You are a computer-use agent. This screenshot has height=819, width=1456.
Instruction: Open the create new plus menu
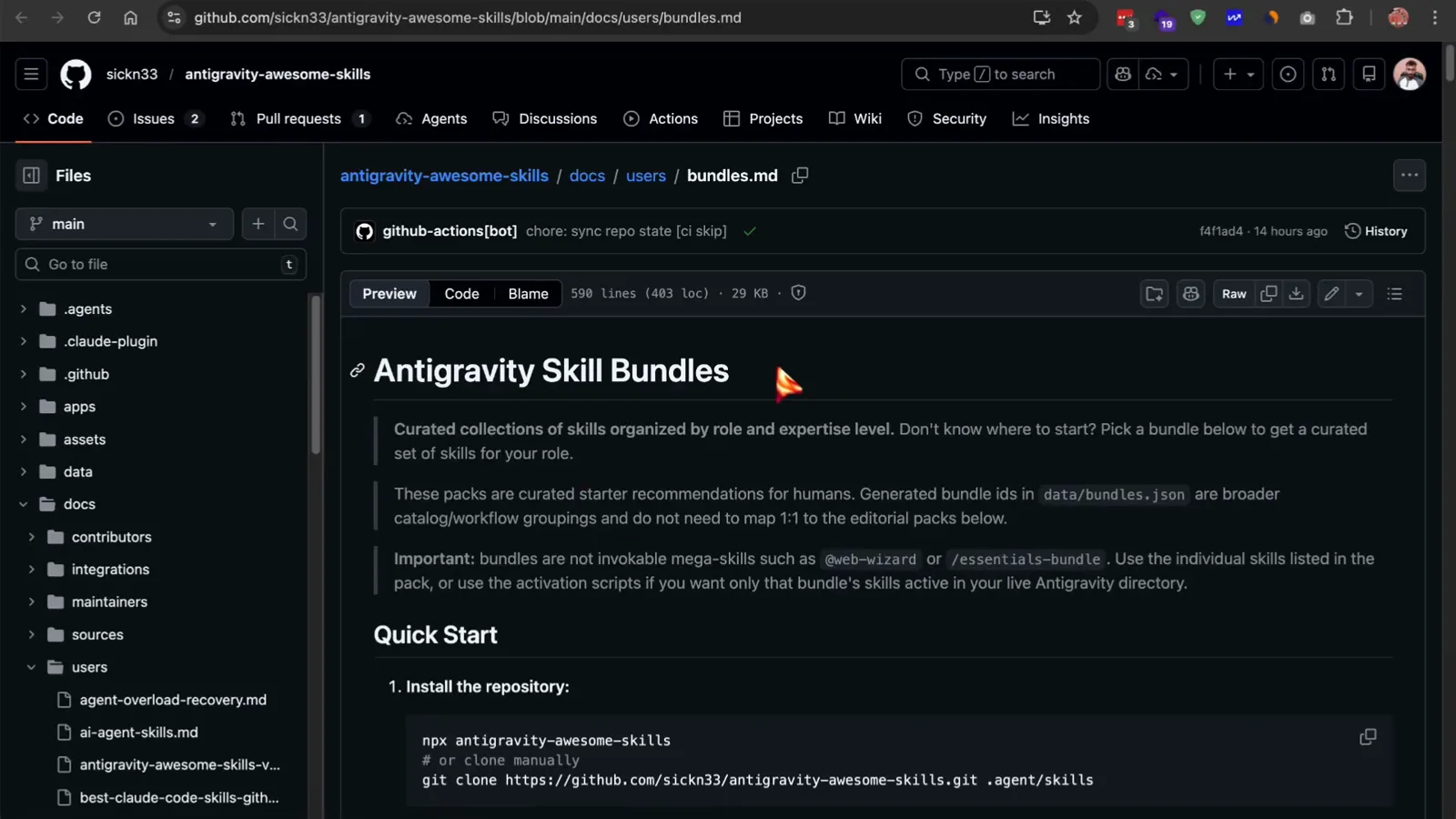coord(1239,74)
